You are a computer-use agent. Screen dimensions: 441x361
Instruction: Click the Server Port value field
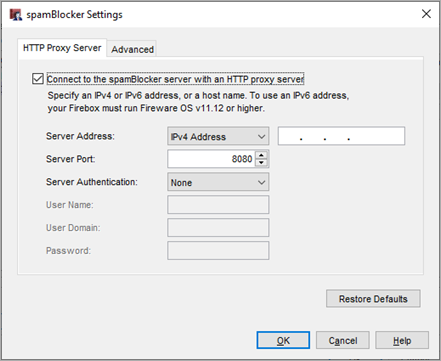point(211,159)
